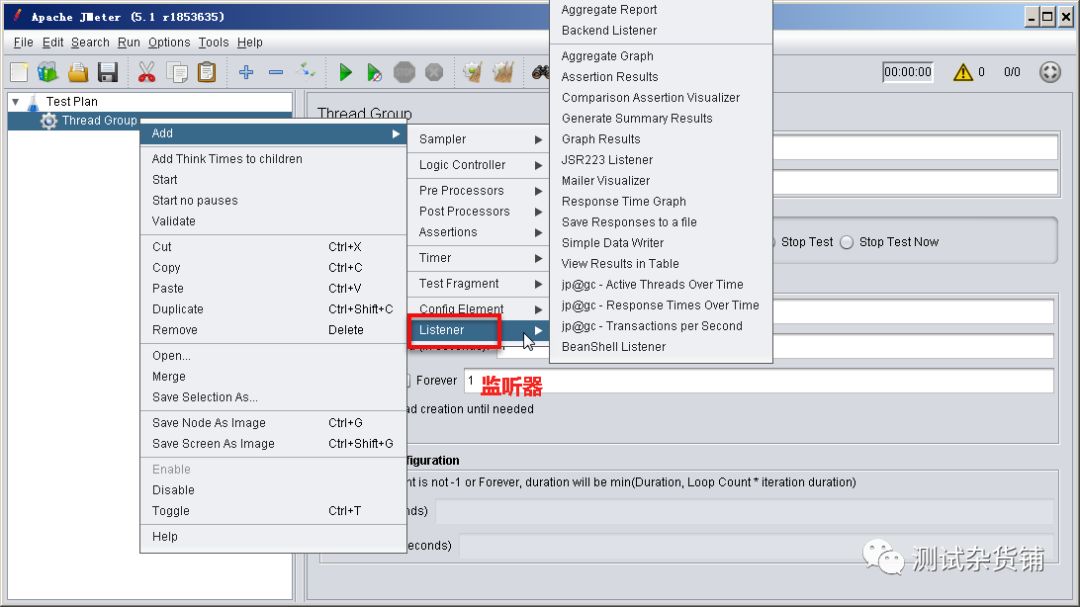Click Disable in context menu

coord(273,490)
